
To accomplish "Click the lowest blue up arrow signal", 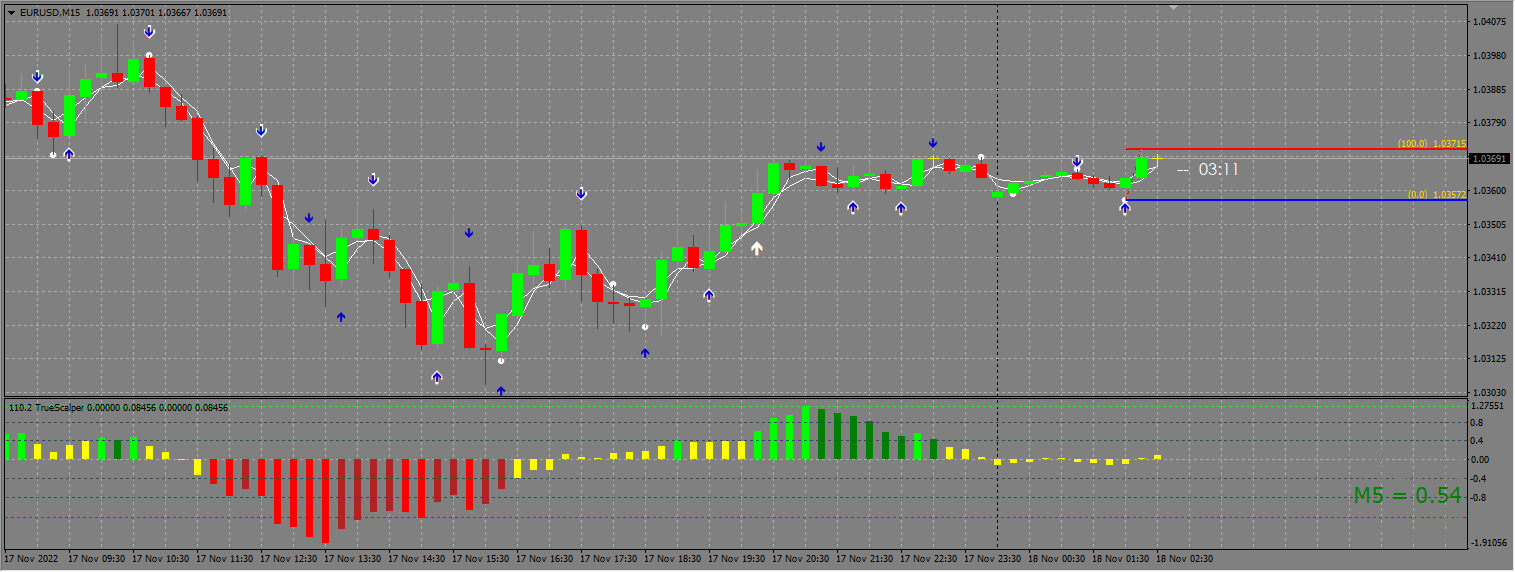I will point(501,391).
